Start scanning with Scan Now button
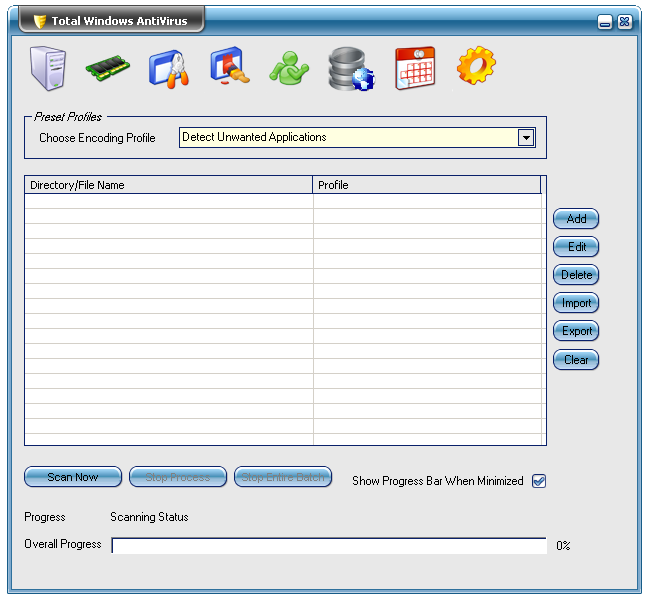The width and height of the screenshot is (655, 605). click(73, 477)
